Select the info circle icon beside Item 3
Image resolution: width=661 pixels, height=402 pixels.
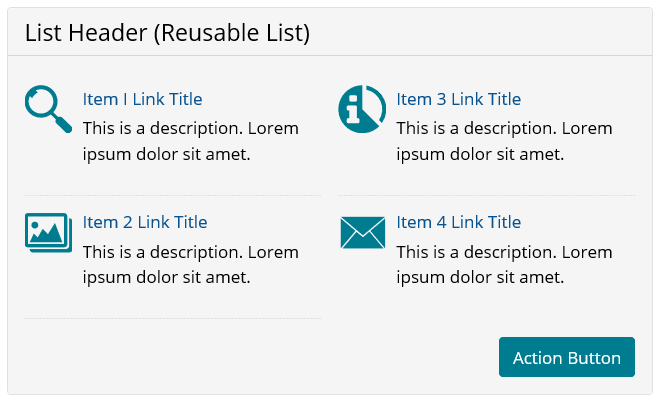(362, 108)
